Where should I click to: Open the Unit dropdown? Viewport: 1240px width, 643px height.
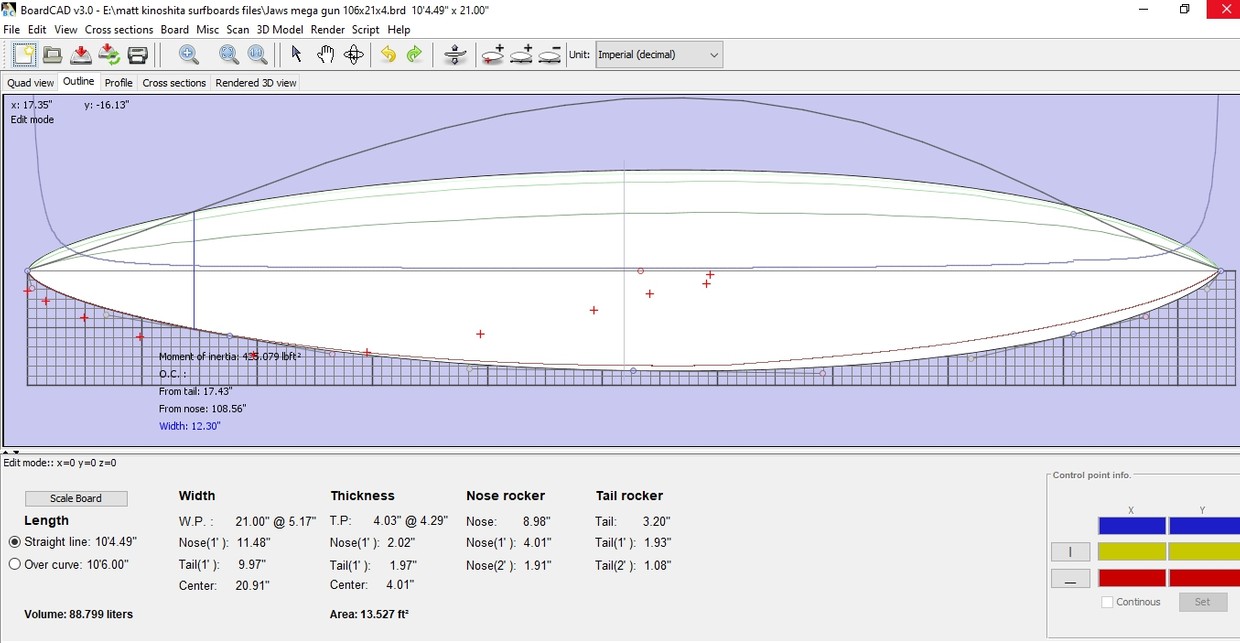coord(712,55)
